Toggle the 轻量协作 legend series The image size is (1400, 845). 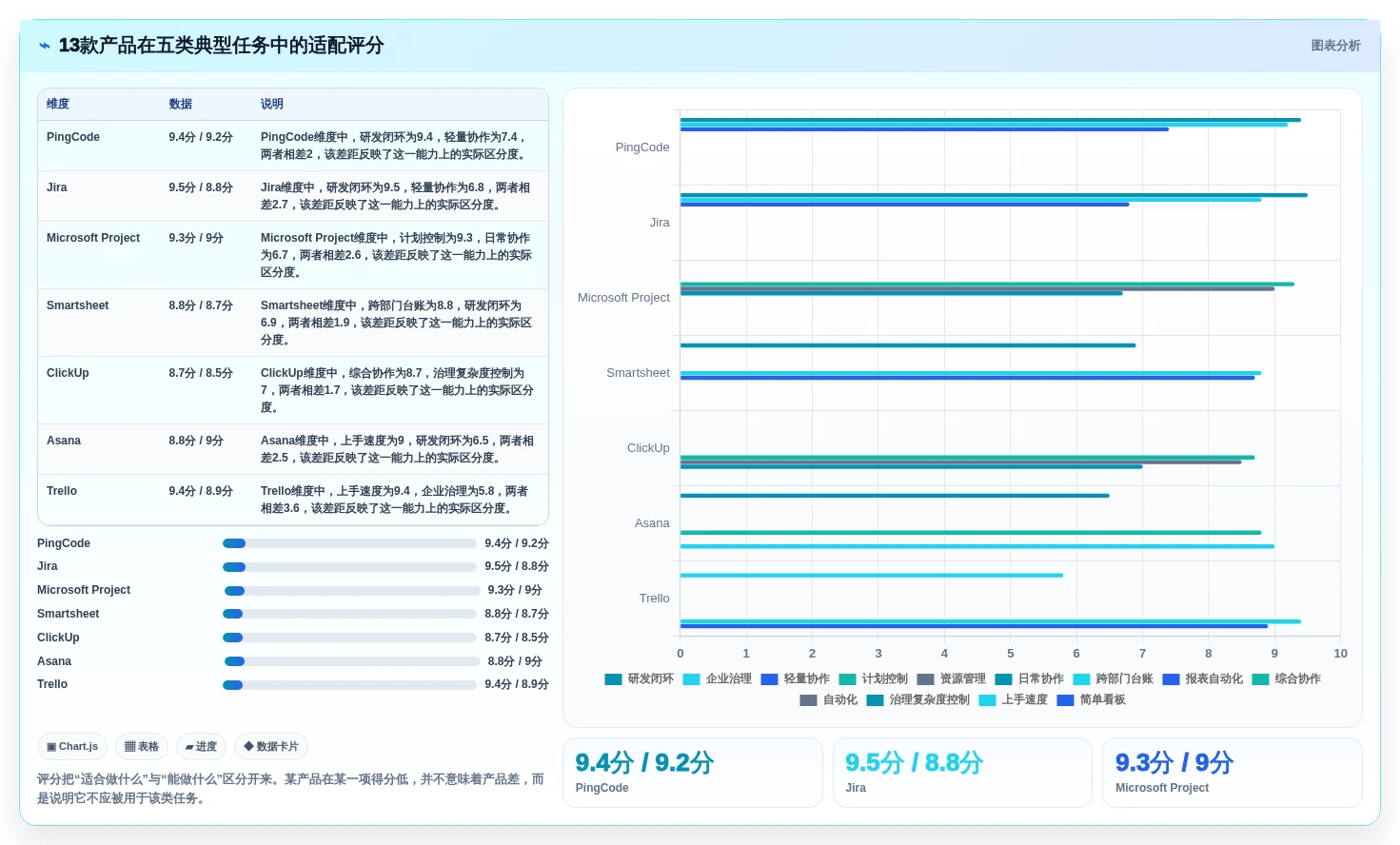click(796, 678)
